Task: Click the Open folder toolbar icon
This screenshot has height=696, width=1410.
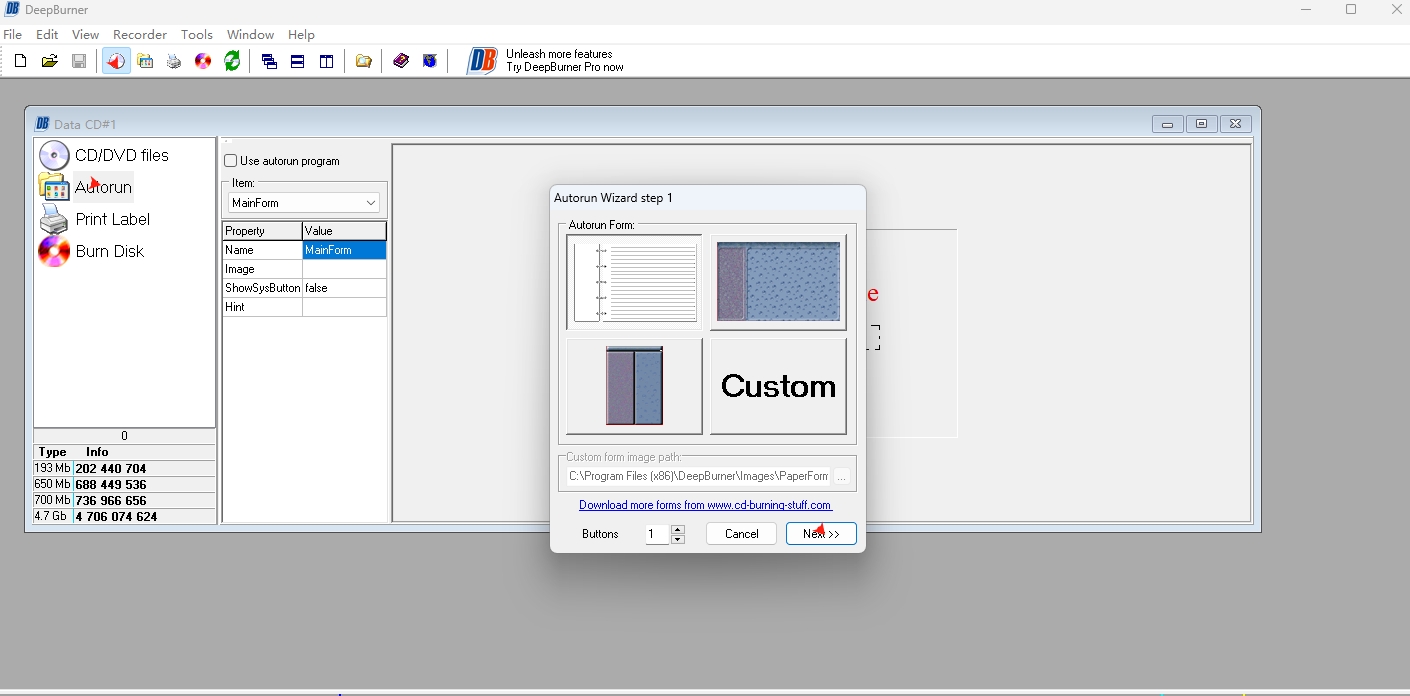Action: click(x=49, y=62)
